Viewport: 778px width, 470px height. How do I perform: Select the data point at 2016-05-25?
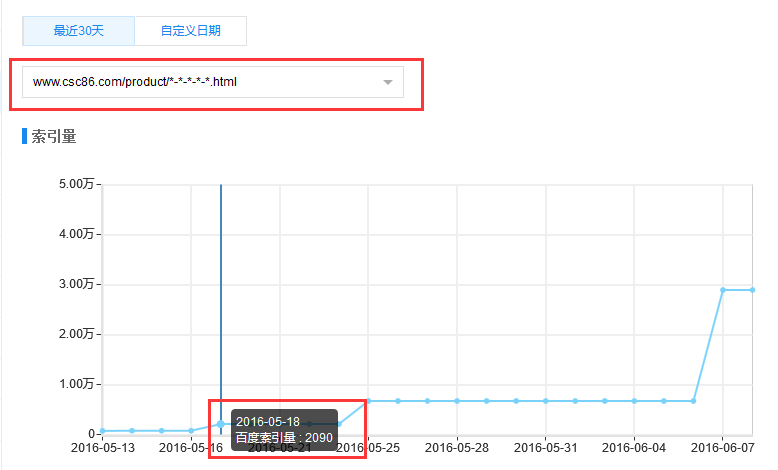368,401
